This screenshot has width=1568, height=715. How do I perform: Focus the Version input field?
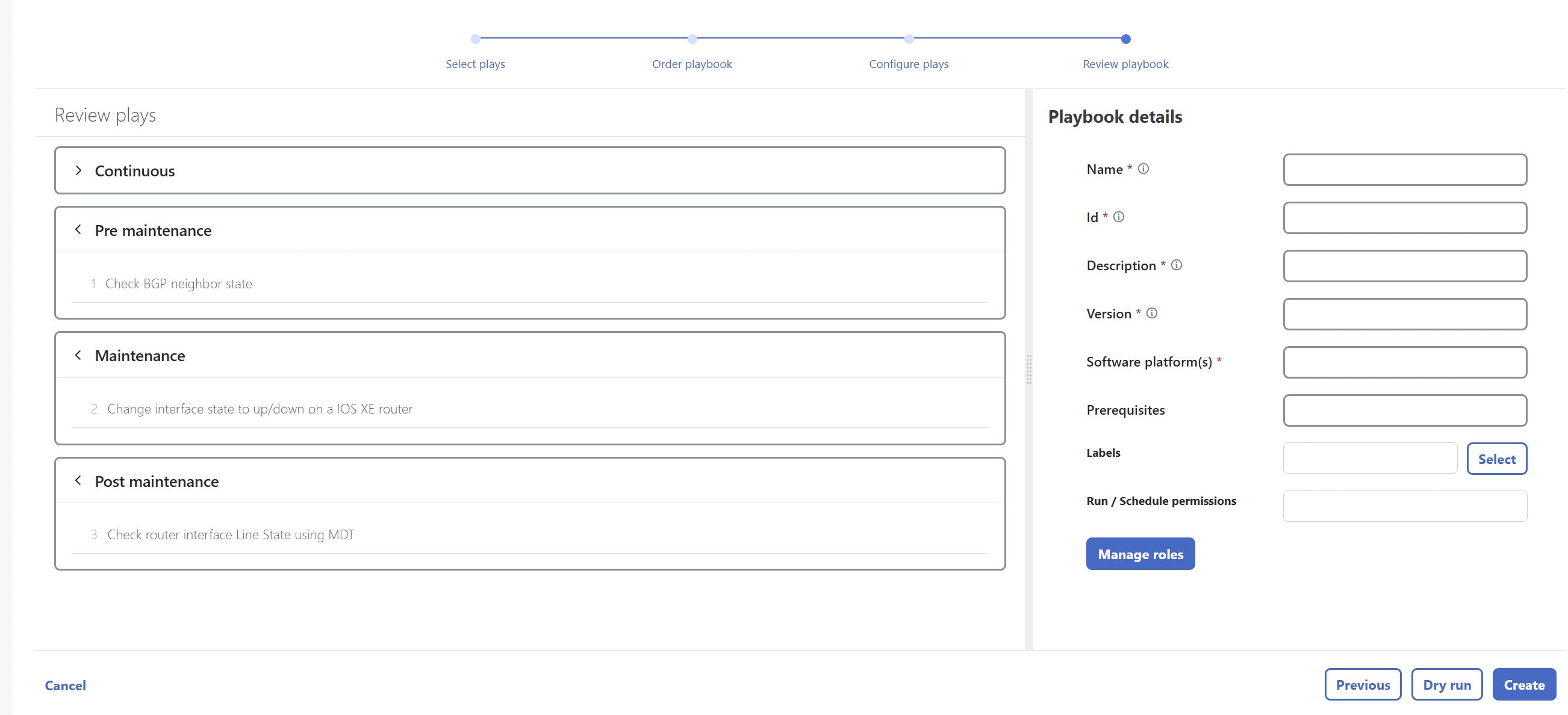click(1404, 314)
